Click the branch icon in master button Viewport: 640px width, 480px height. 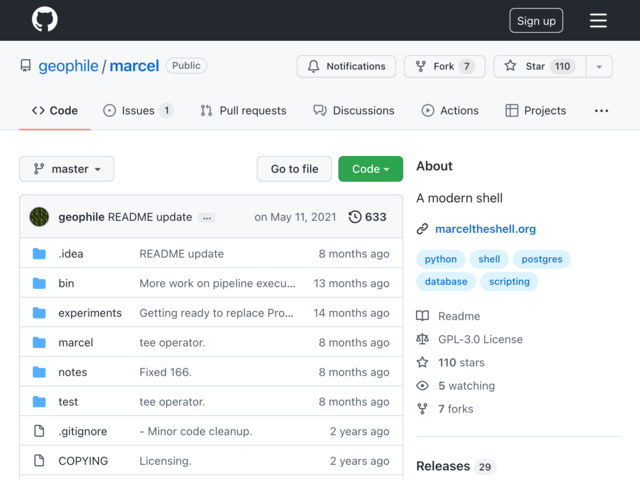coord(39,169)
